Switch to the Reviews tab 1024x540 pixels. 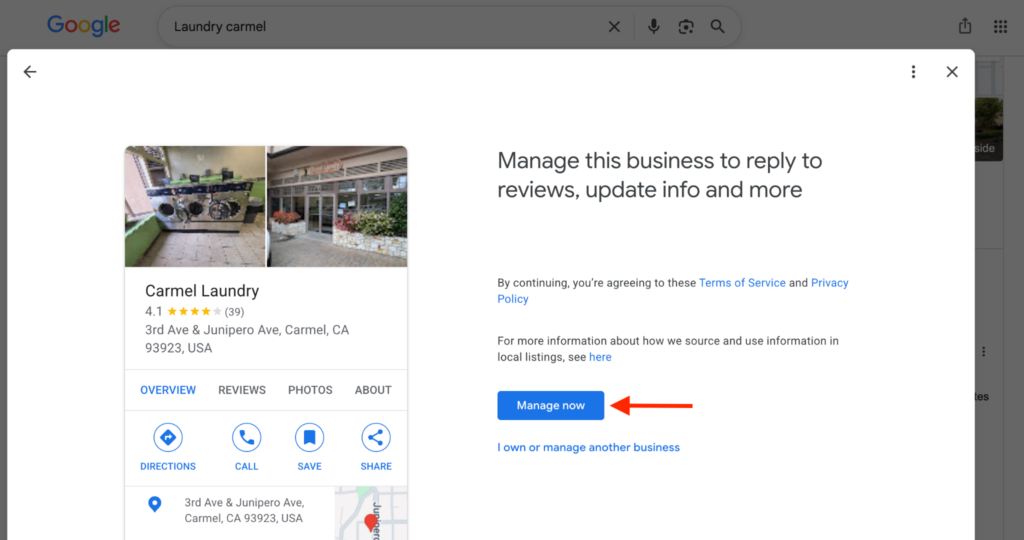[x=242, y=390]
